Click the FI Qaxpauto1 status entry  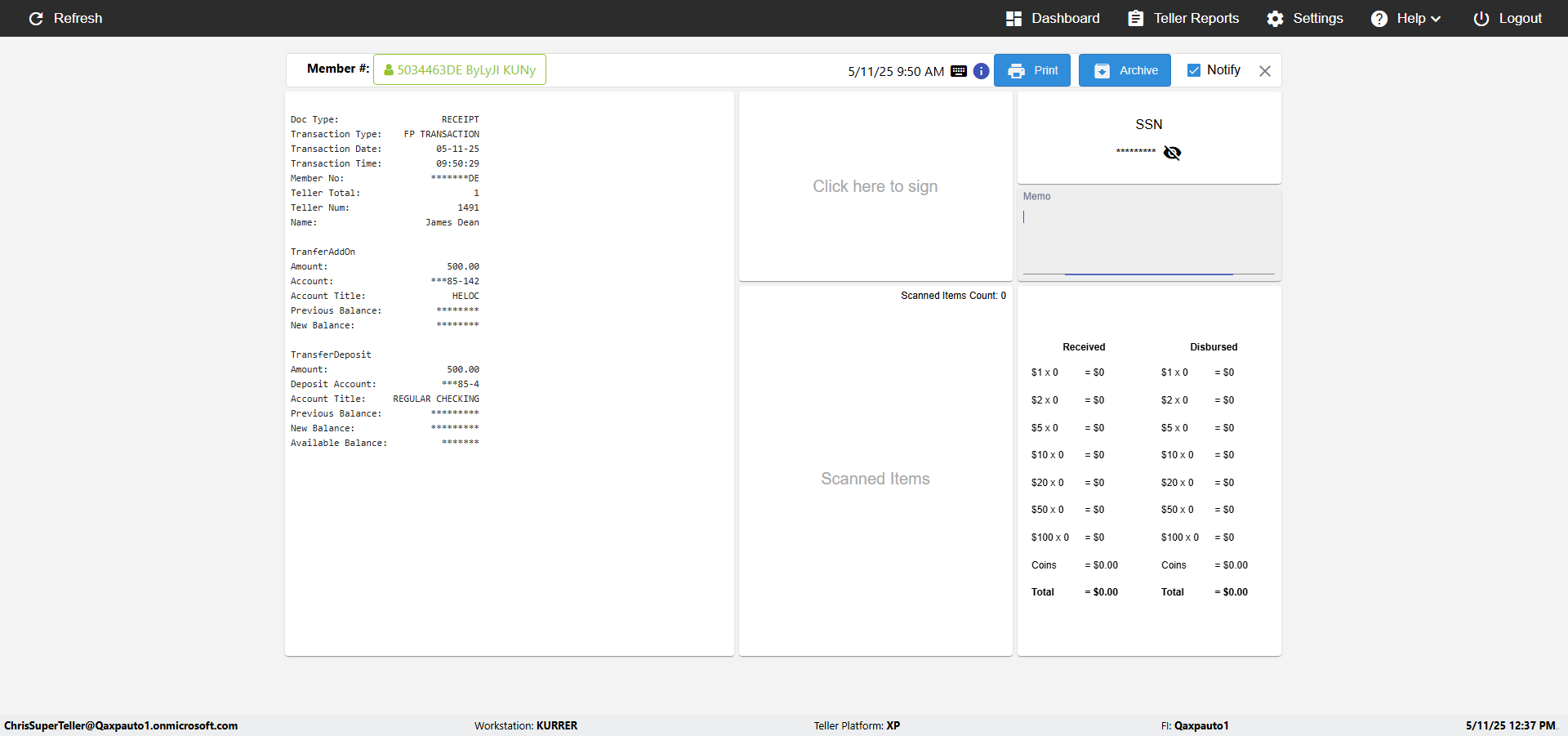[1195, 725]
